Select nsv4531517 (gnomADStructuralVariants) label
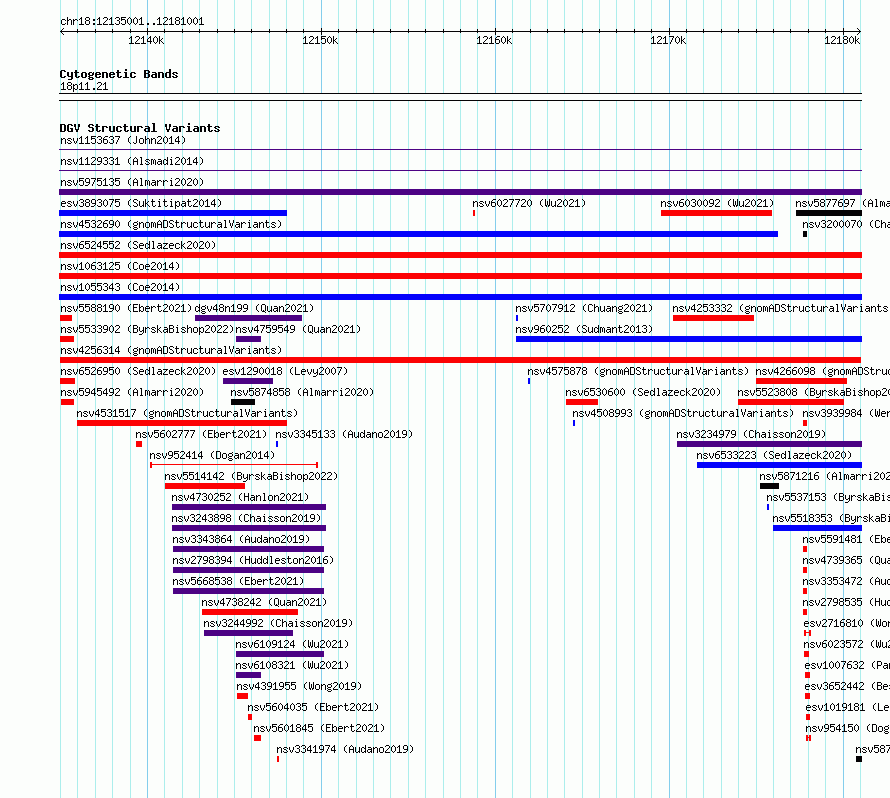The image size is (890, 798). (187, 413)
